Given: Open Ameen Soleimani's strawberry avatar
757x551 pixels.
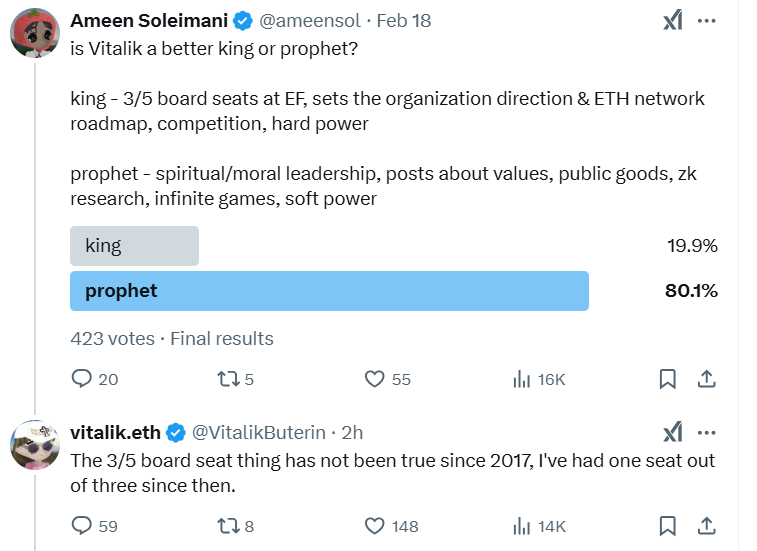Looking at the screenshot, I should tap(35, 33).
